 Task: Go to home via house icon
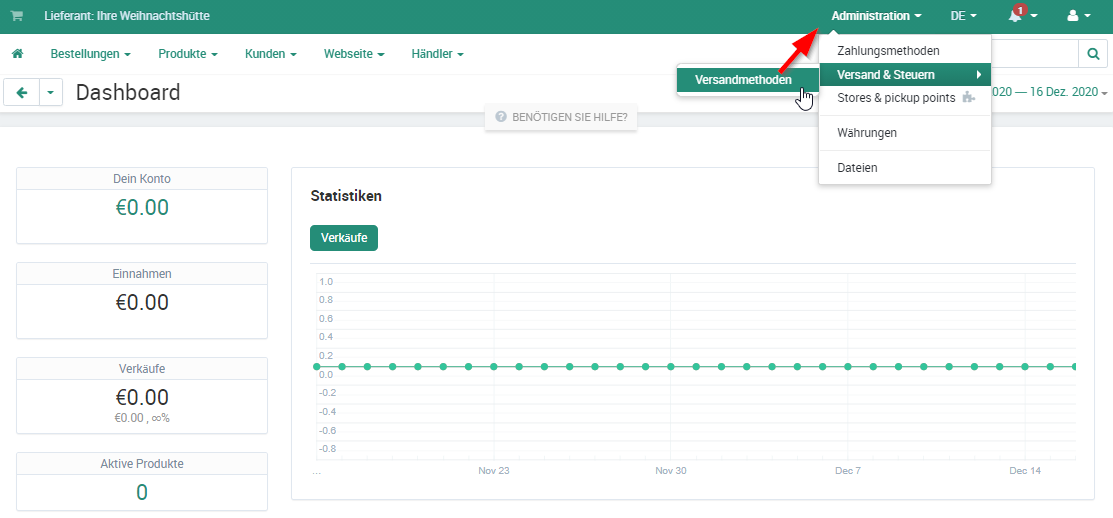pos(18,53)
